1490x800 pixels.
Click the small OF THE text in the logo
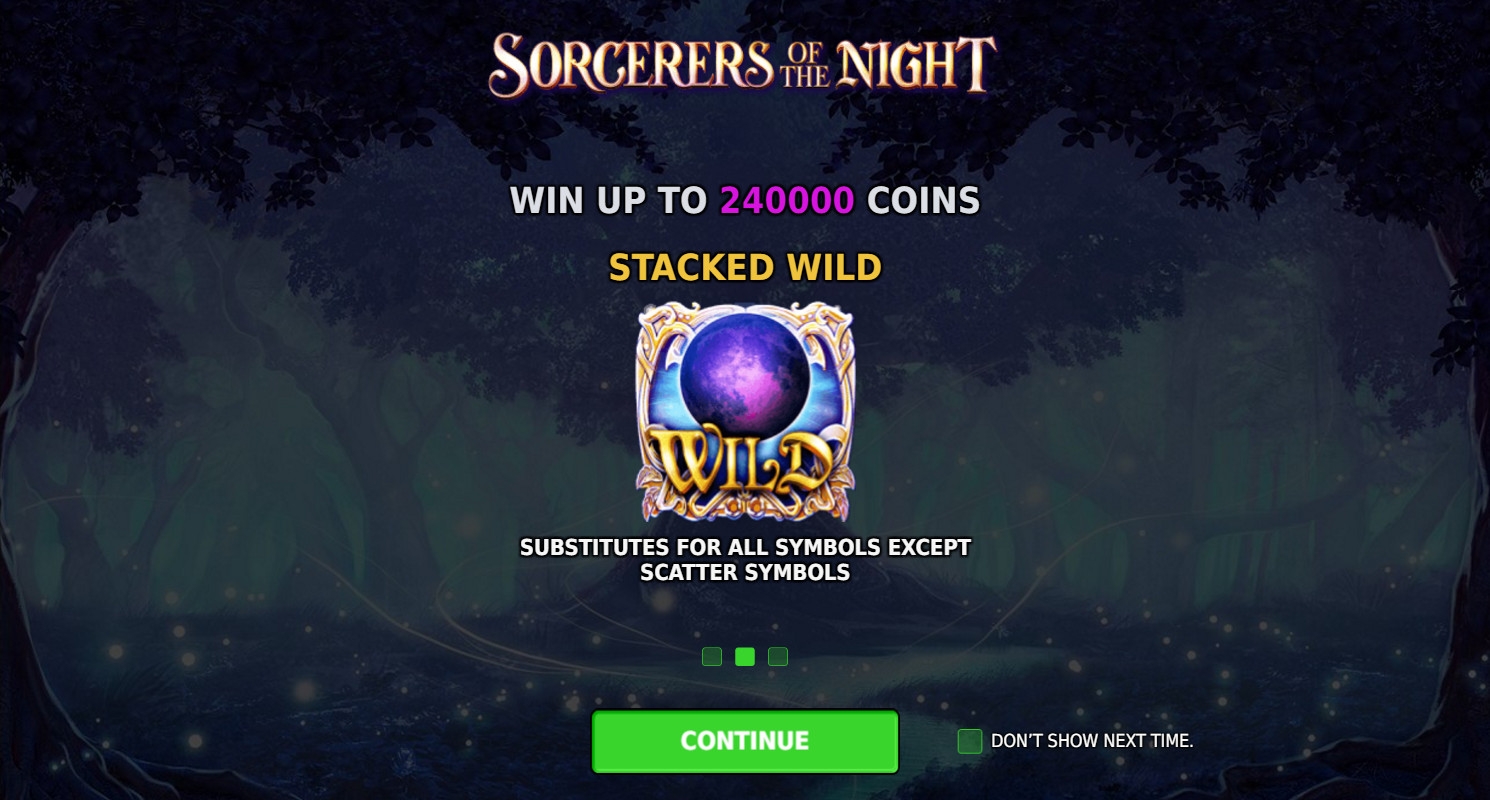804,66
